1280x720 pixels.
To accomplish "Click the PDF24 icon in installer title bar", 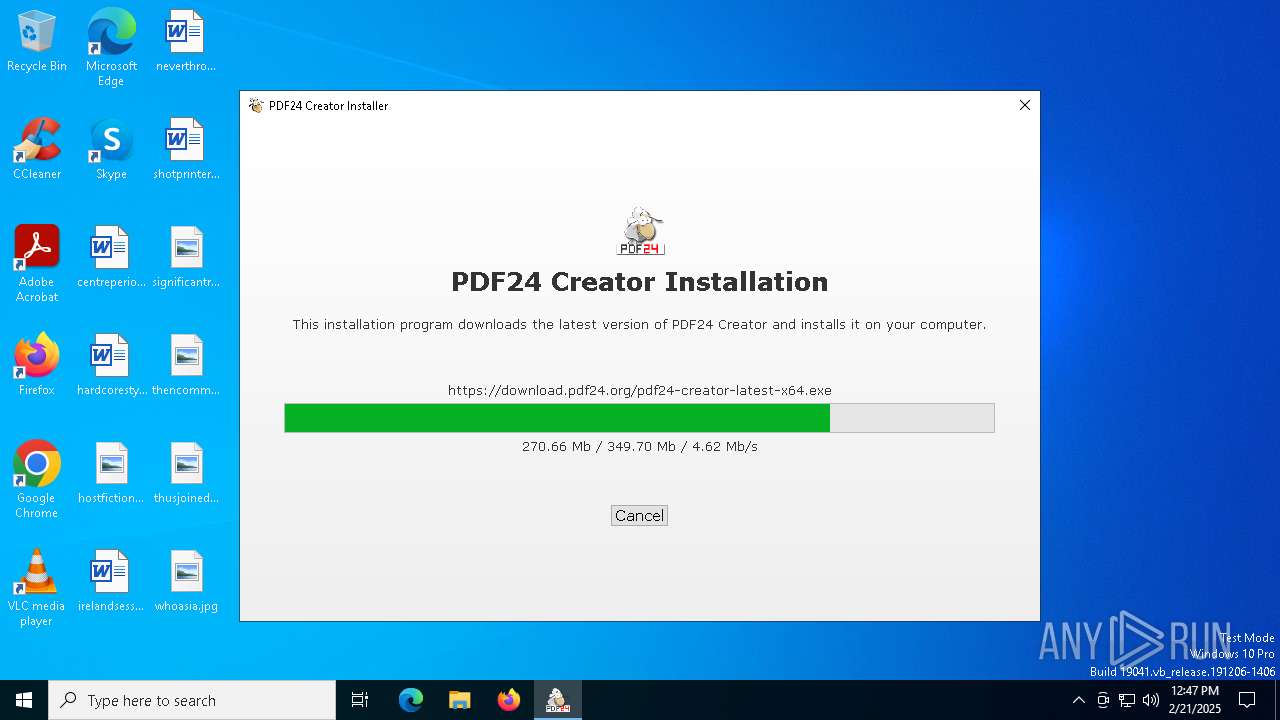I will [x=256, y=105].
